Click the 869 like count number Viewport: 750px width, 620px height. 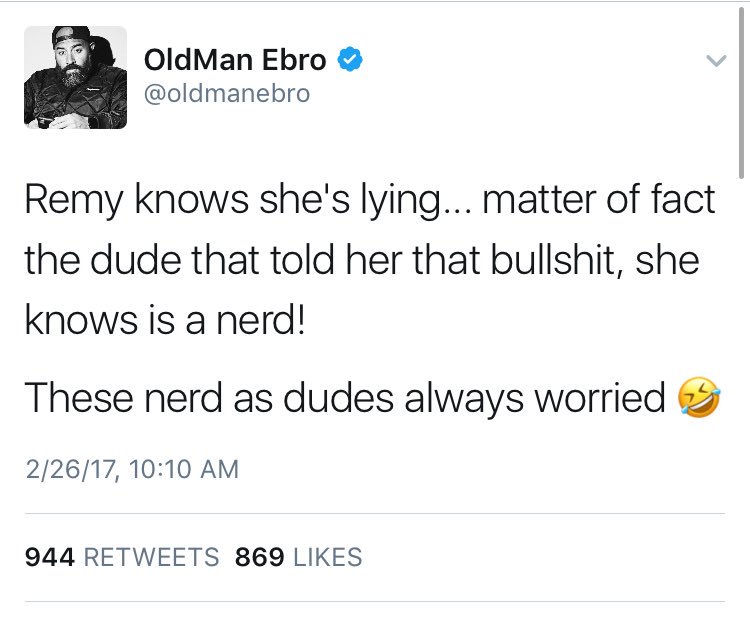(x=260, y=557)
